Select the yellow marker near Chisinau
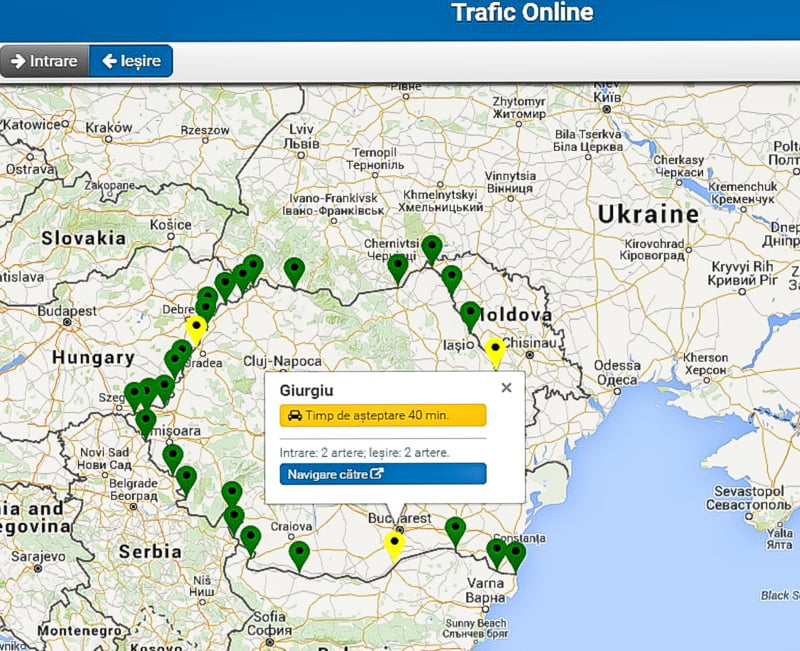 coord(495,352)
